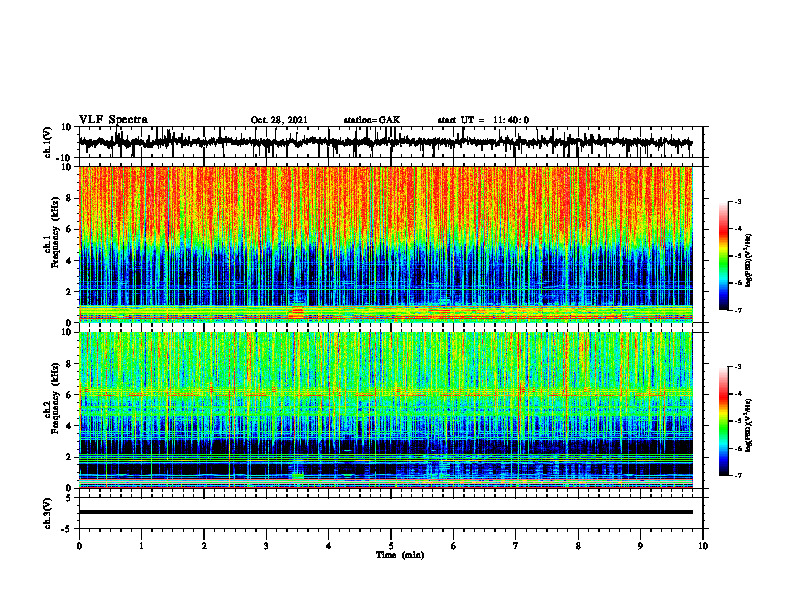Image resolution: width=792 pixels, height=612 pixels.
Task: Click time axis tick label "10"
Action: coord(703,546)
